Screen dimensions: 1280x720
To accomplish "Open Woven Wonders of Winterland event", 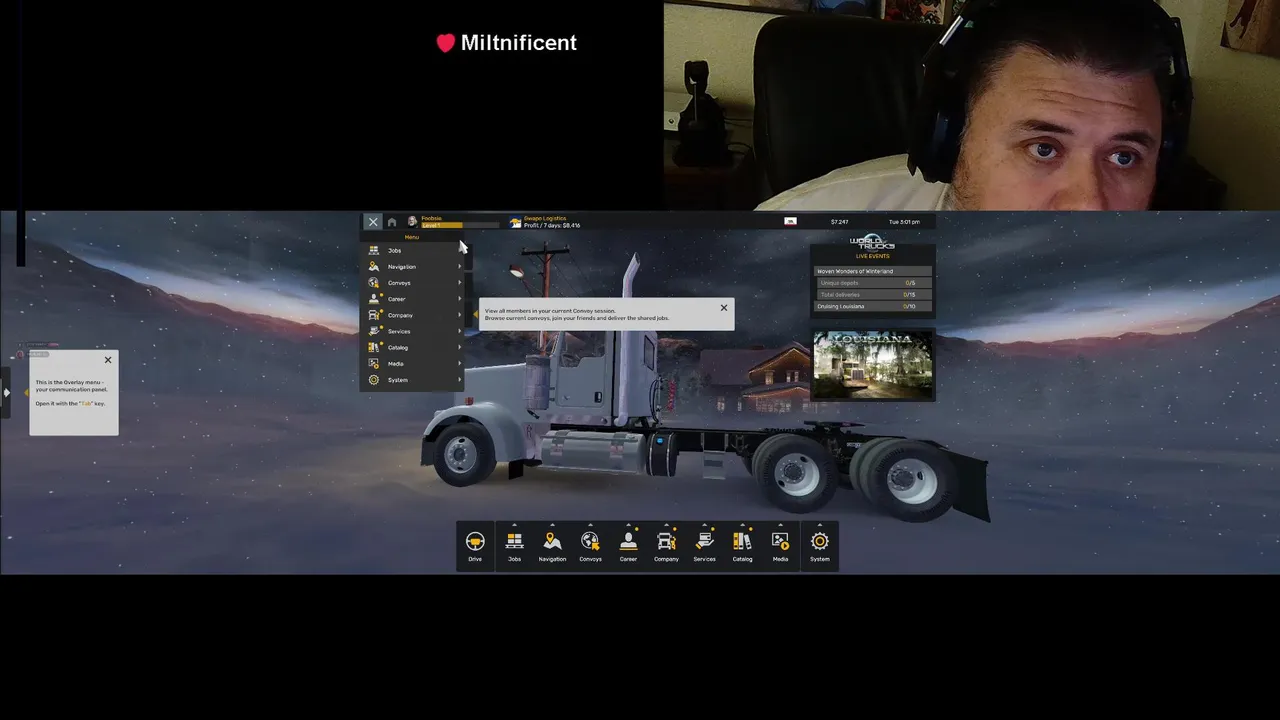I will [872, 271].
